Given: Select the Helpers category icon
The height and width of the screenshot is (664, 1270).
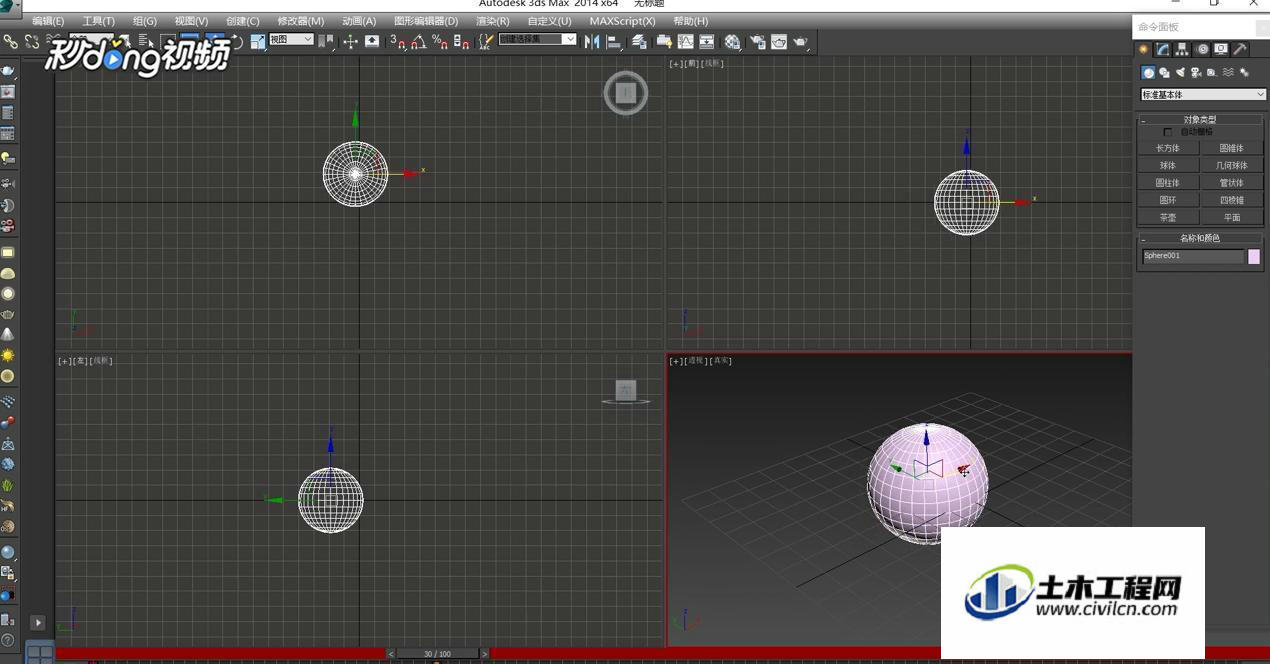Looking at the screenshot, I should coord(1212,72).
